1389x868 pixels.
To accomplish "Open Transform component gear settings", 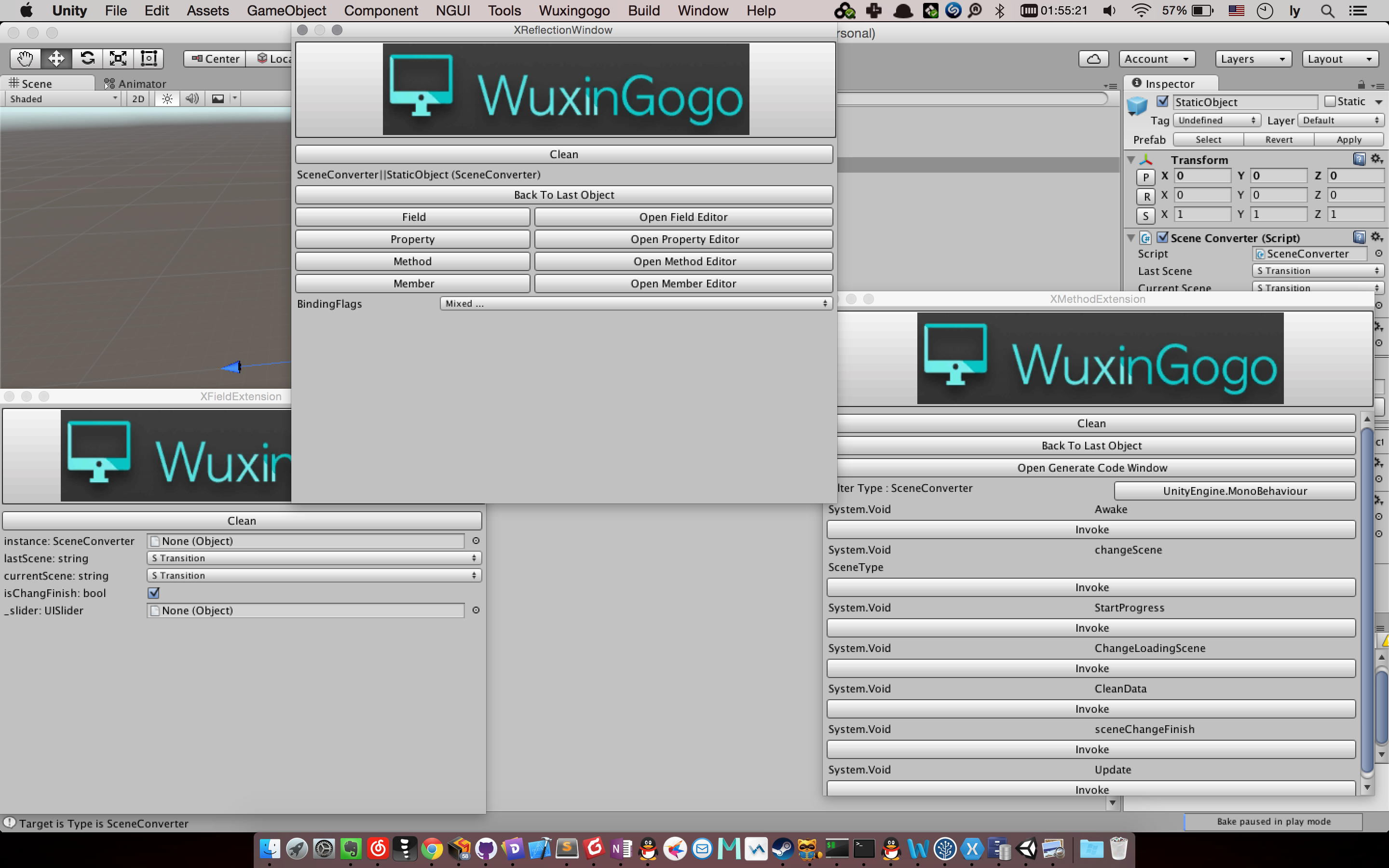I will click(1376, 159).
